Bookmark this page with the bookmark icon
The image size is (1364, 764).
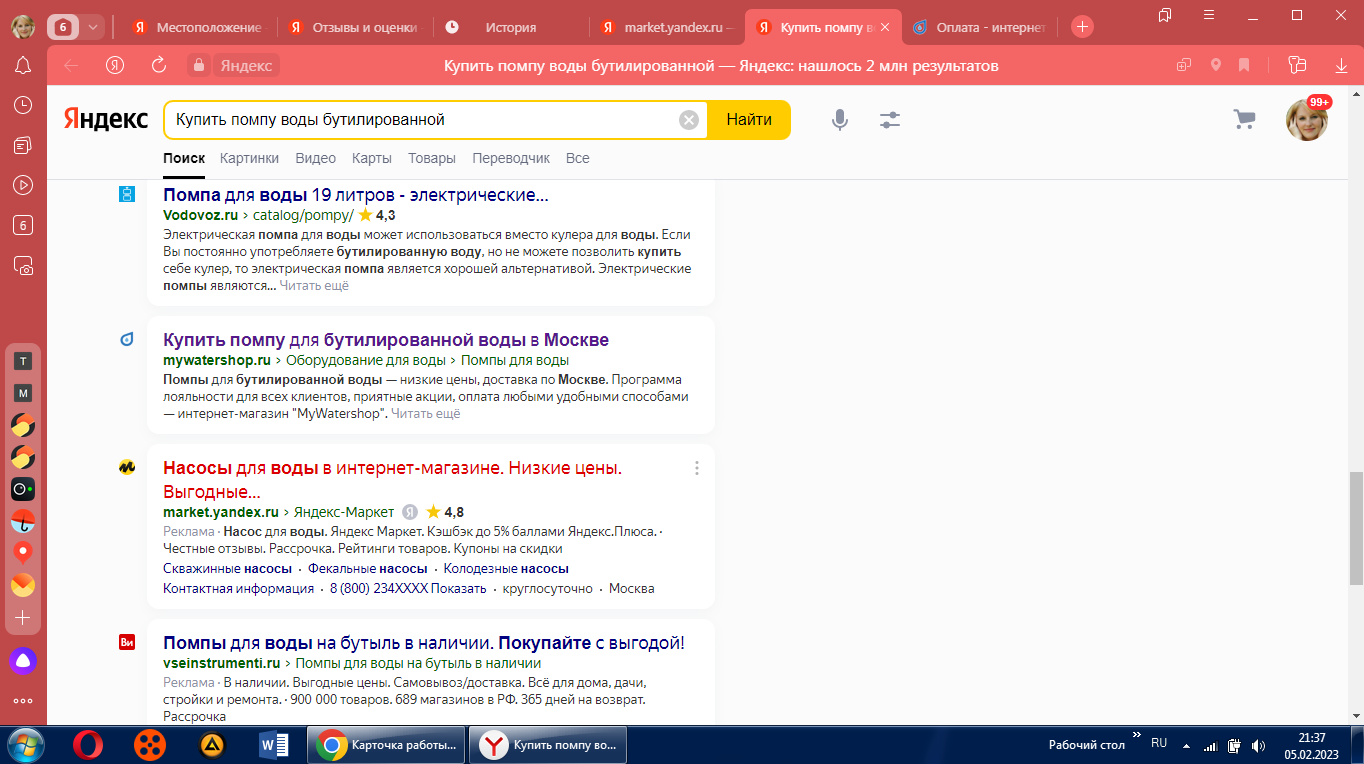(1244, 66)
